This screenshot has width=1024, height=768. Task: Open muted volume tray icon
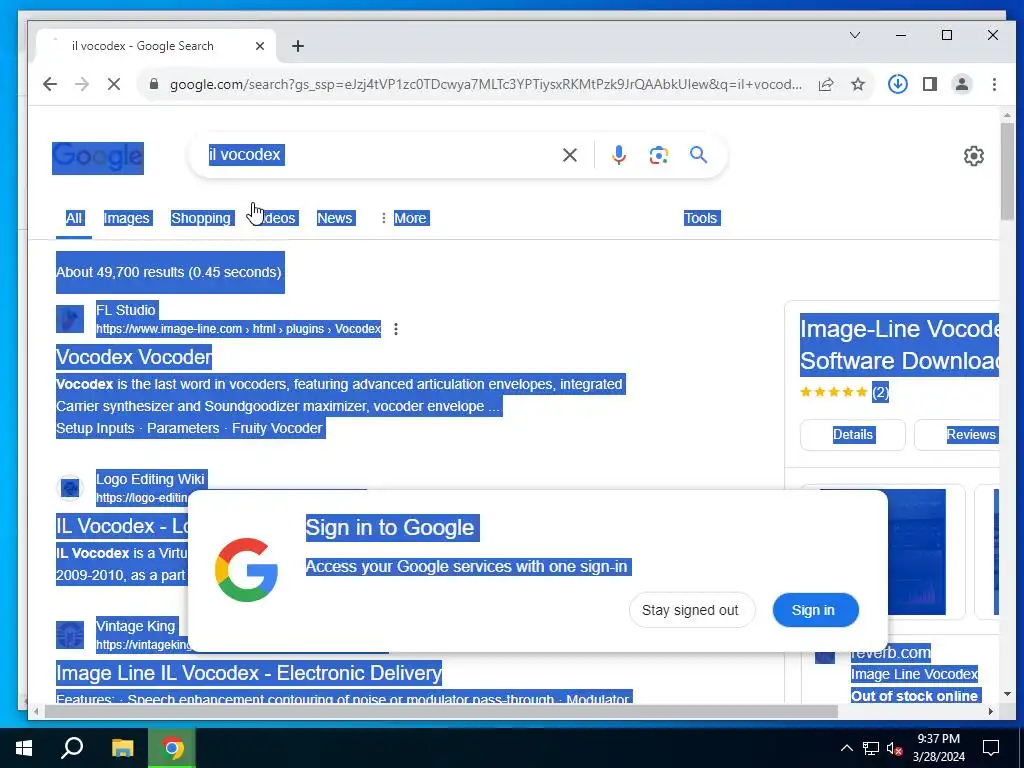click(895, 748)
